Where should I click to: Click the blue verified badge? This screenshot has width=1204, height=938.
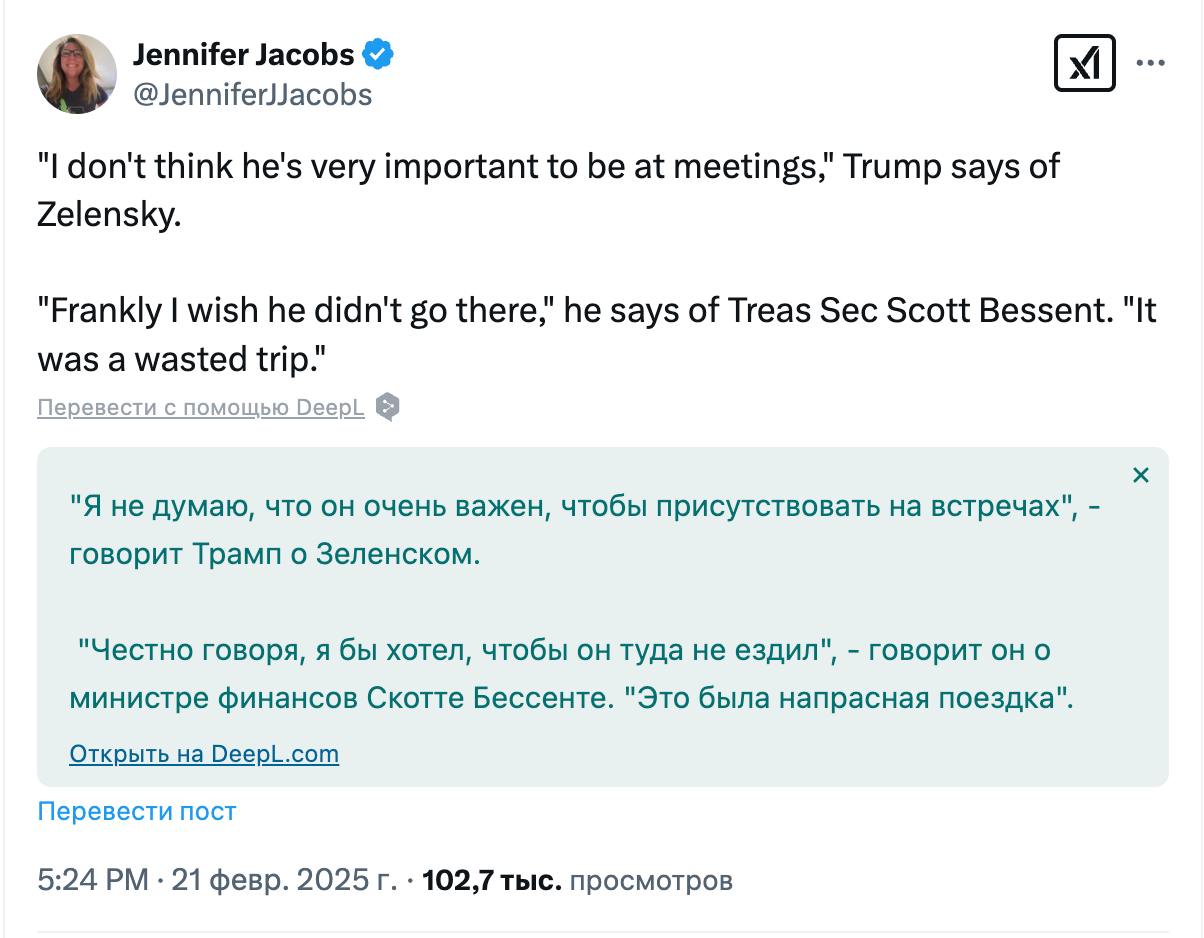click(x=377, y=55)
